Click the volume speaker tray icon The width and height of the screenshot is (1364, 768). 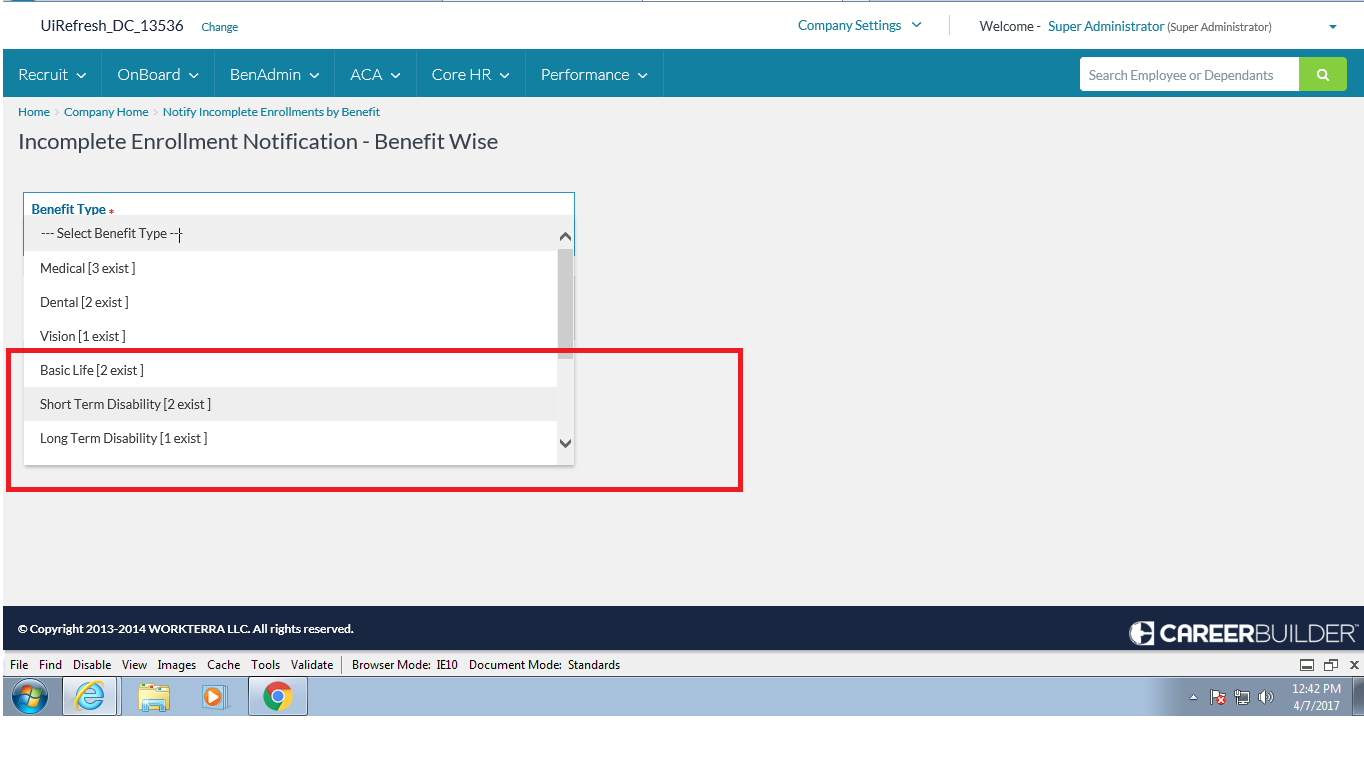pos(1266,698)
